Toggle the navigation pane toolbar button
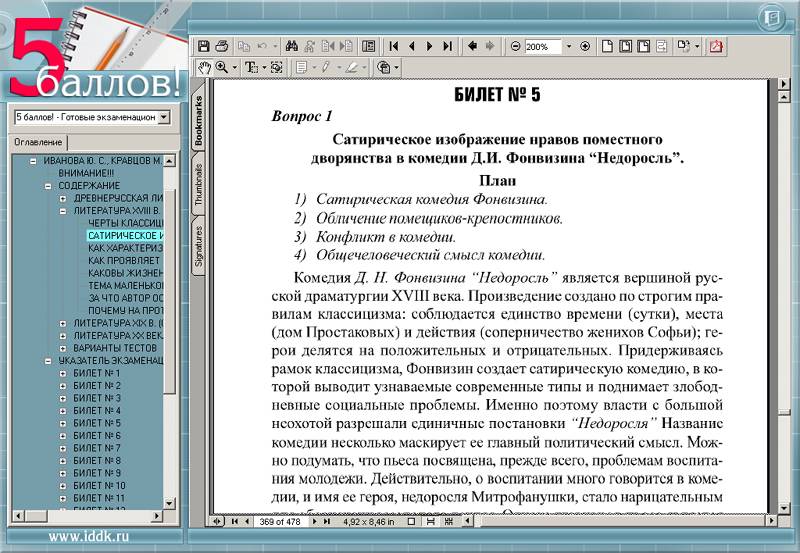Image resolution: width=800 pixels, height=553 pixels. point(368,46)
